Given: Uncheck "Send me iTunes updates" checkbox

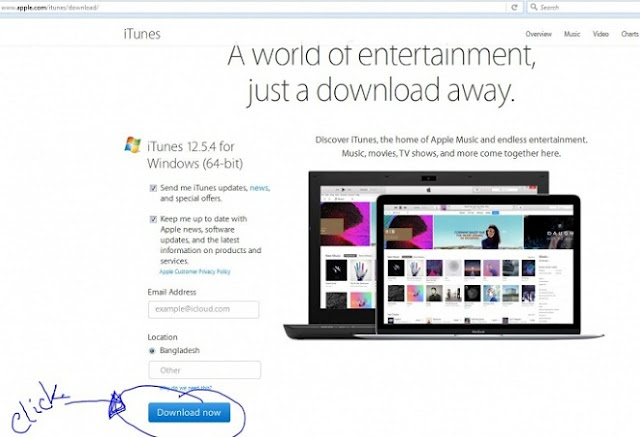Looking at the screenshot, I should [x=153, y=188].
